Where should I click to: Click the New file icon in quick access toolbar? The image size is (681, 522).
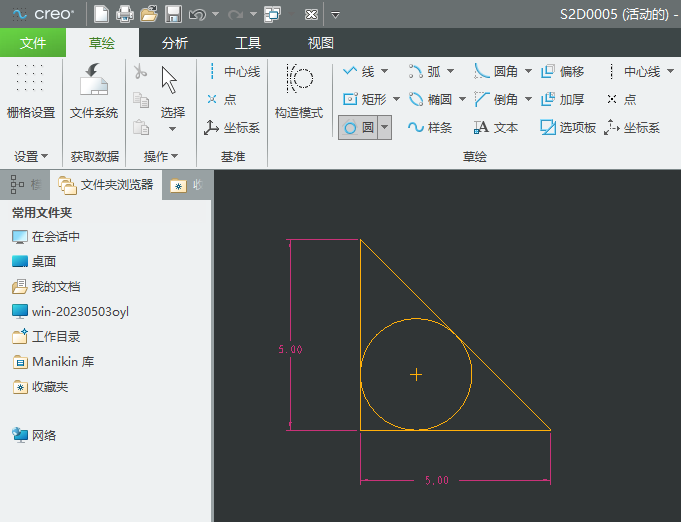pos(102,14)
